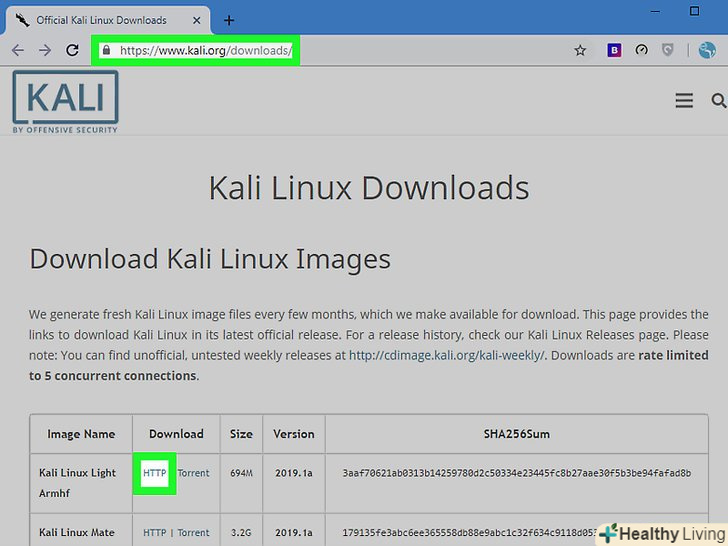Select the Download Kali Linux Images heading
The width and height of the screenshot is (728, 546).
click(210, 259)
